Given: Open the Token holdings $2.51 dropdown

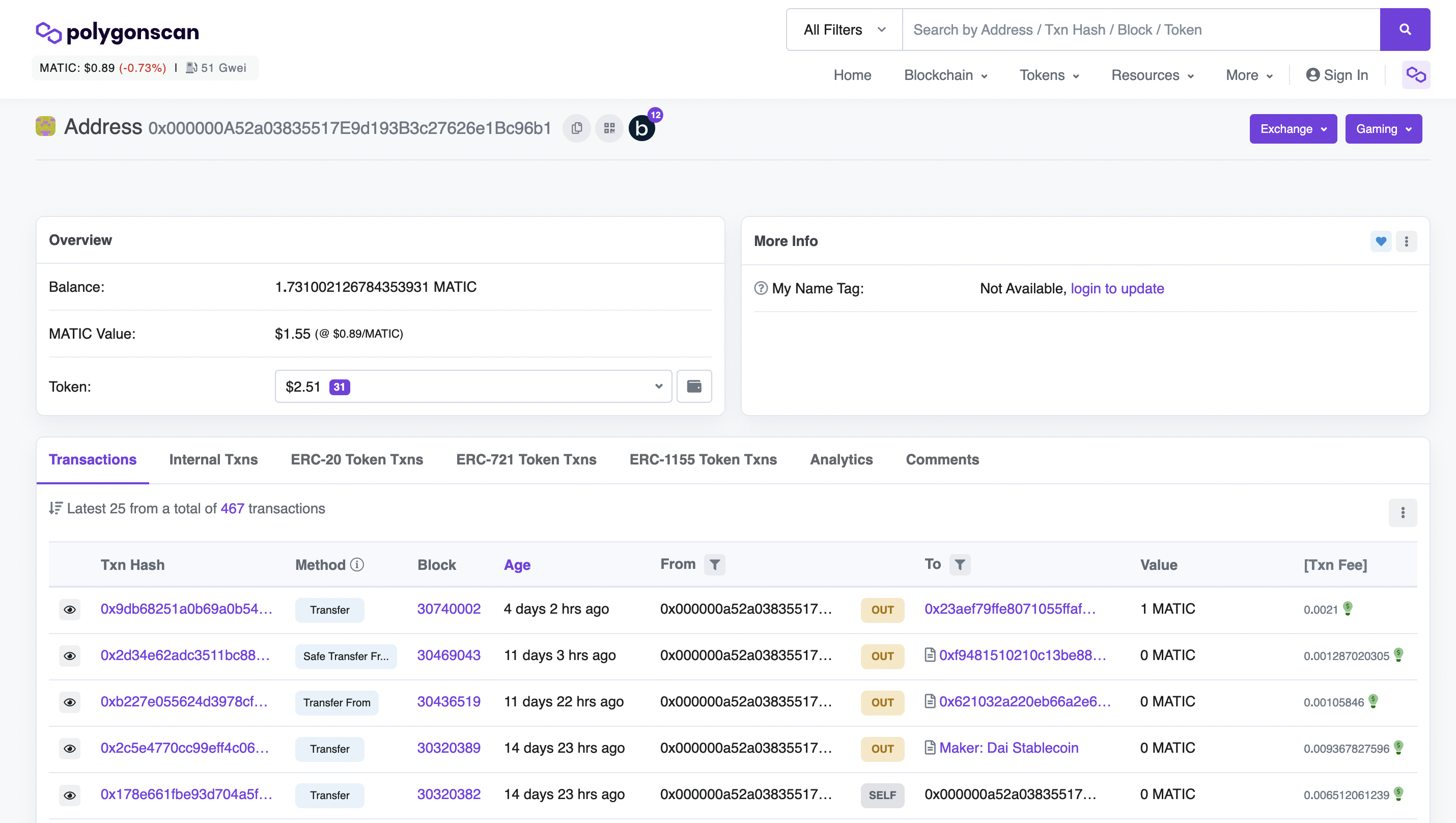Looking at the screenshot, I should coord(473,387).
